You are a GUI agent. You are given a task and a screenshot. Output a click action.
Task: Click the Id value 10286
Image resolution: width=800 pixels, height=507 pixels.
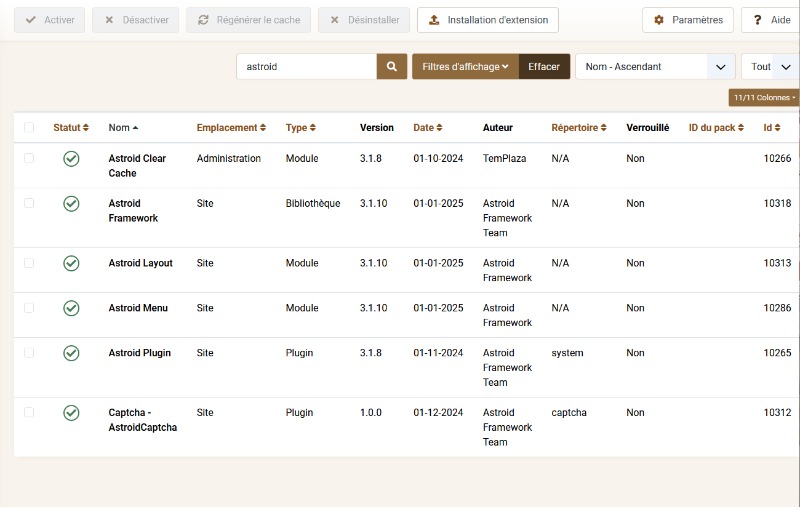click(x=777, y=308)
